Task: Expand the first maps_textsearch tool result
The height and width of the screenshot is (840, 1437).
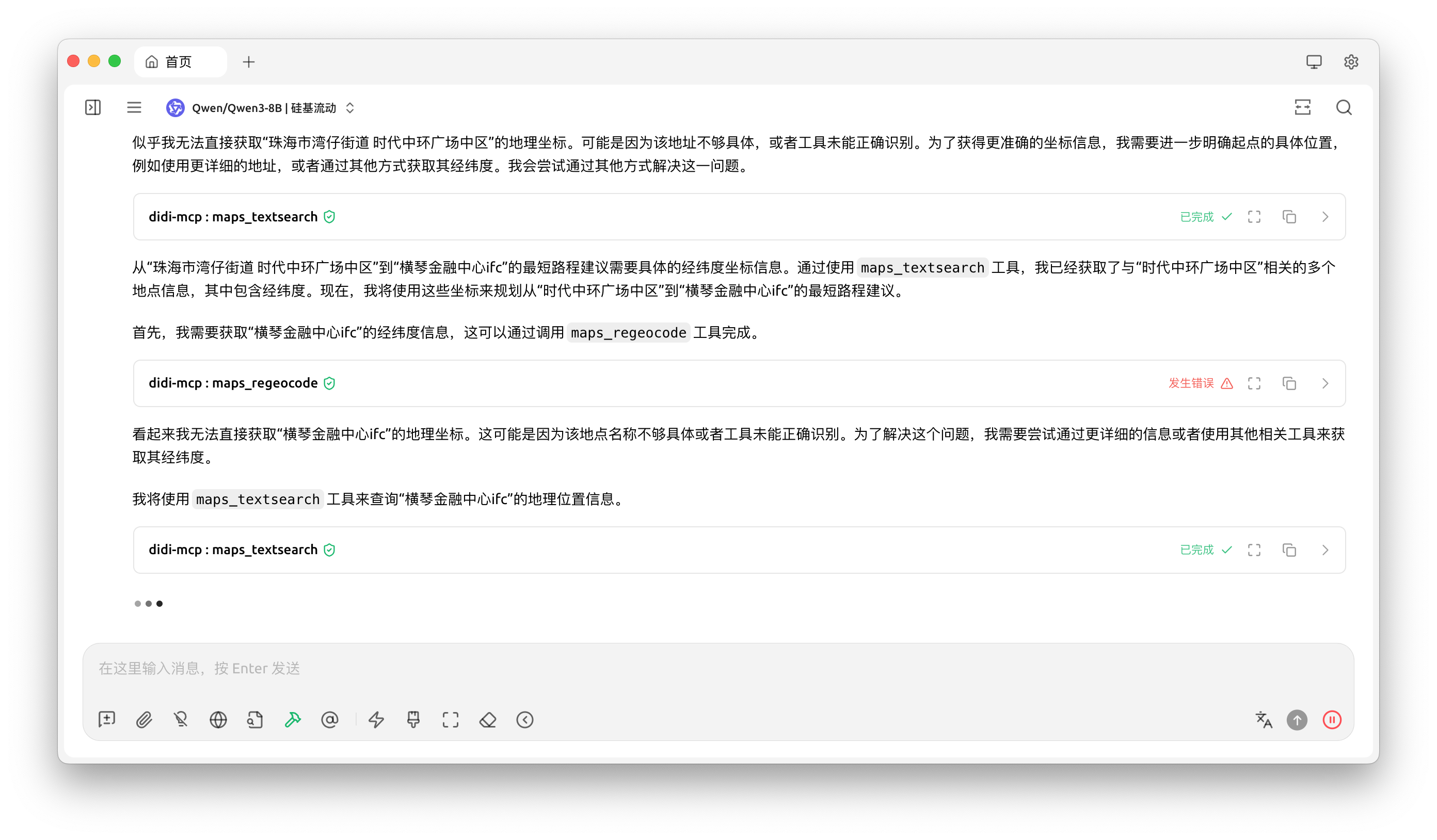Action: click(x=1325, y=217)
